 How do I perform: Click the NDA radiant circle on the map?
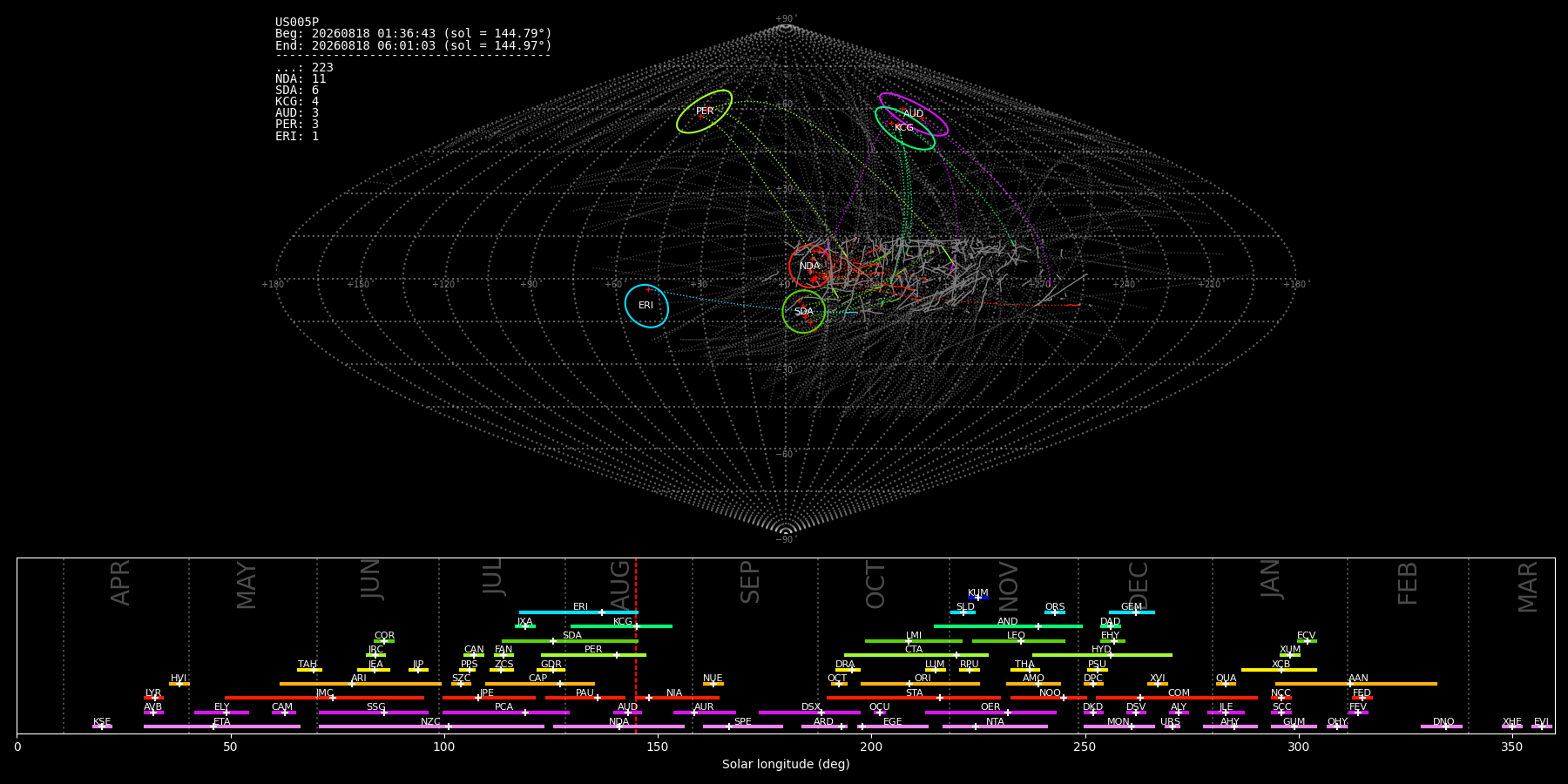[810, 267]
